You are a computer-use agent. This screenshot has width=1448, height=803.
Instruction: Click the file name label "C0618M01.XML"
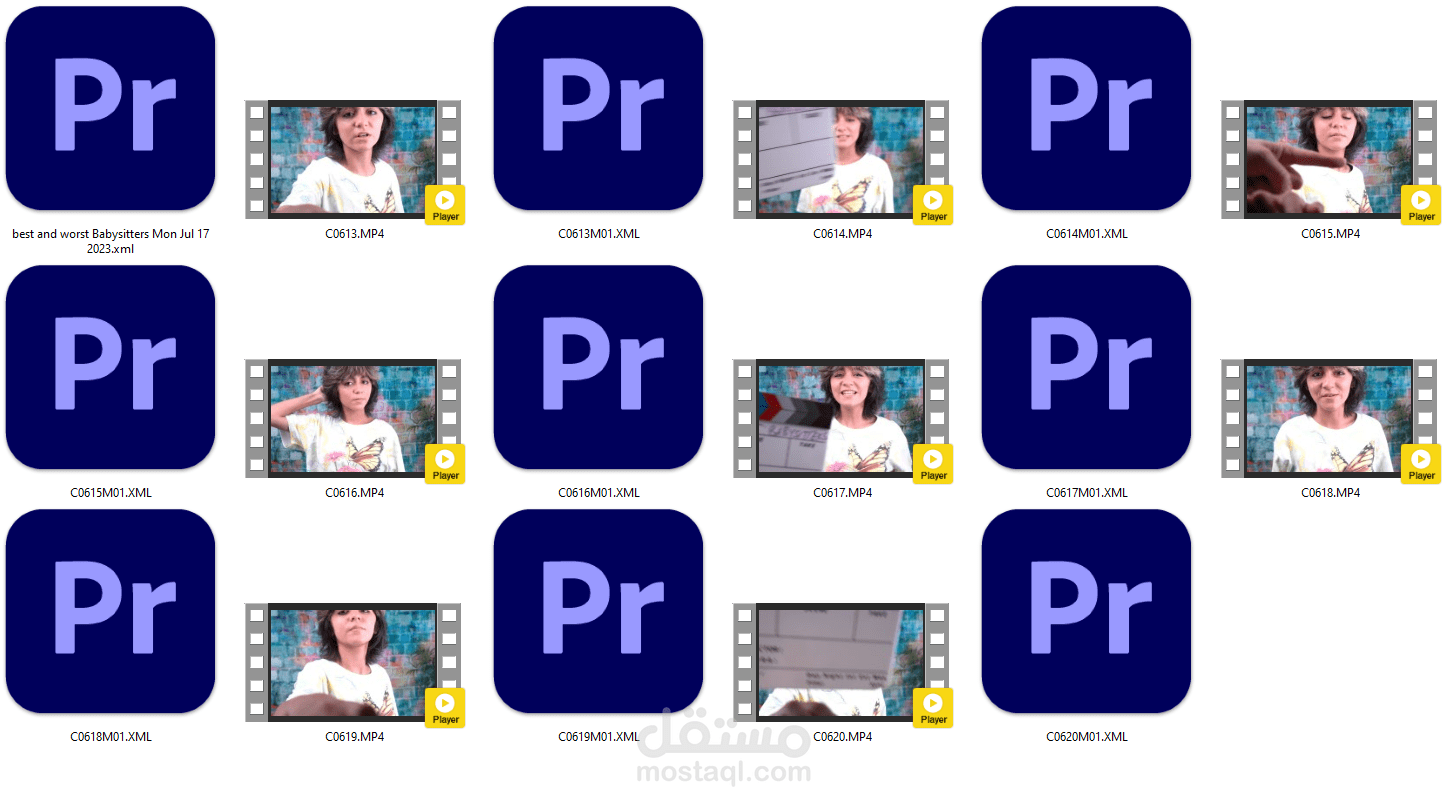tap(111, 737)
